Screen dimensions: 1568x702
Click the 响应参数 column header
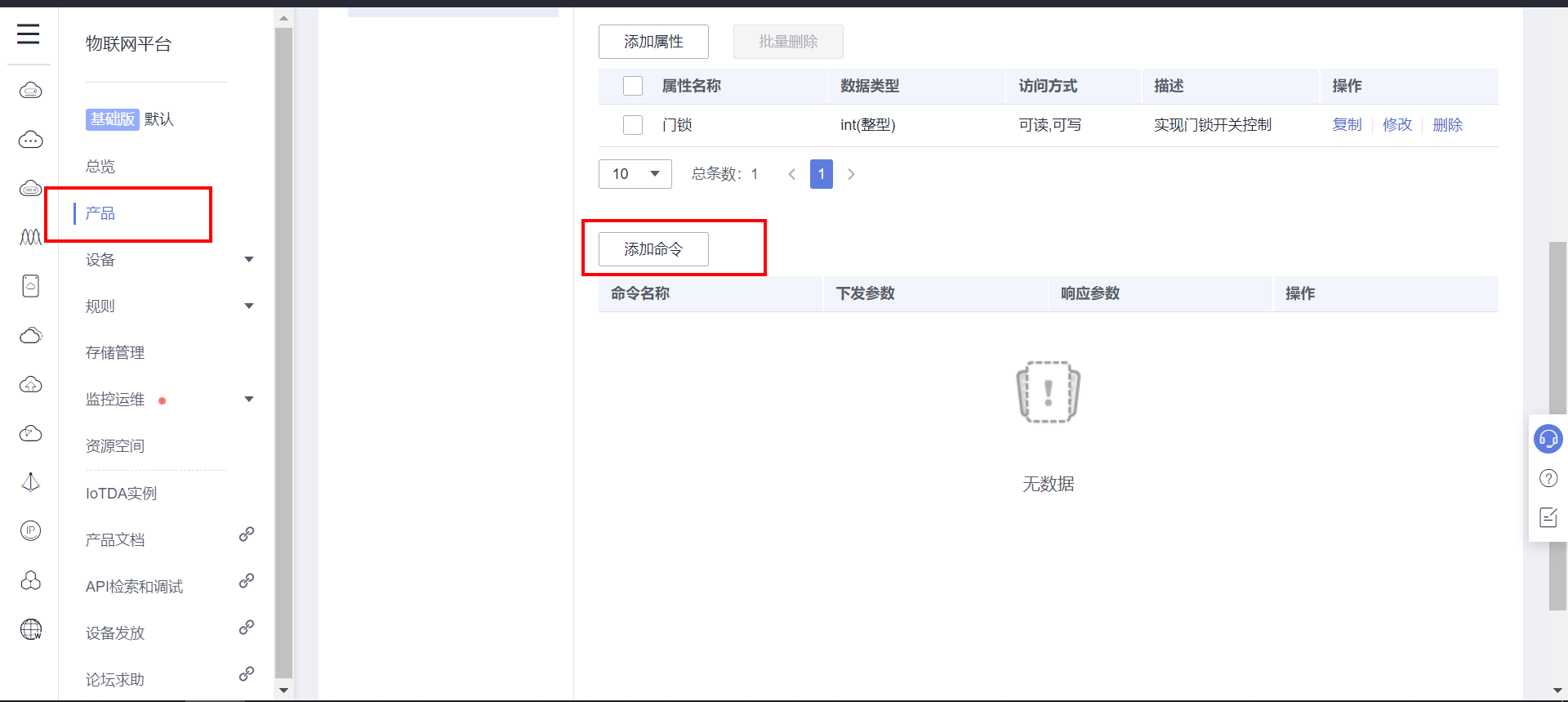1090,293
